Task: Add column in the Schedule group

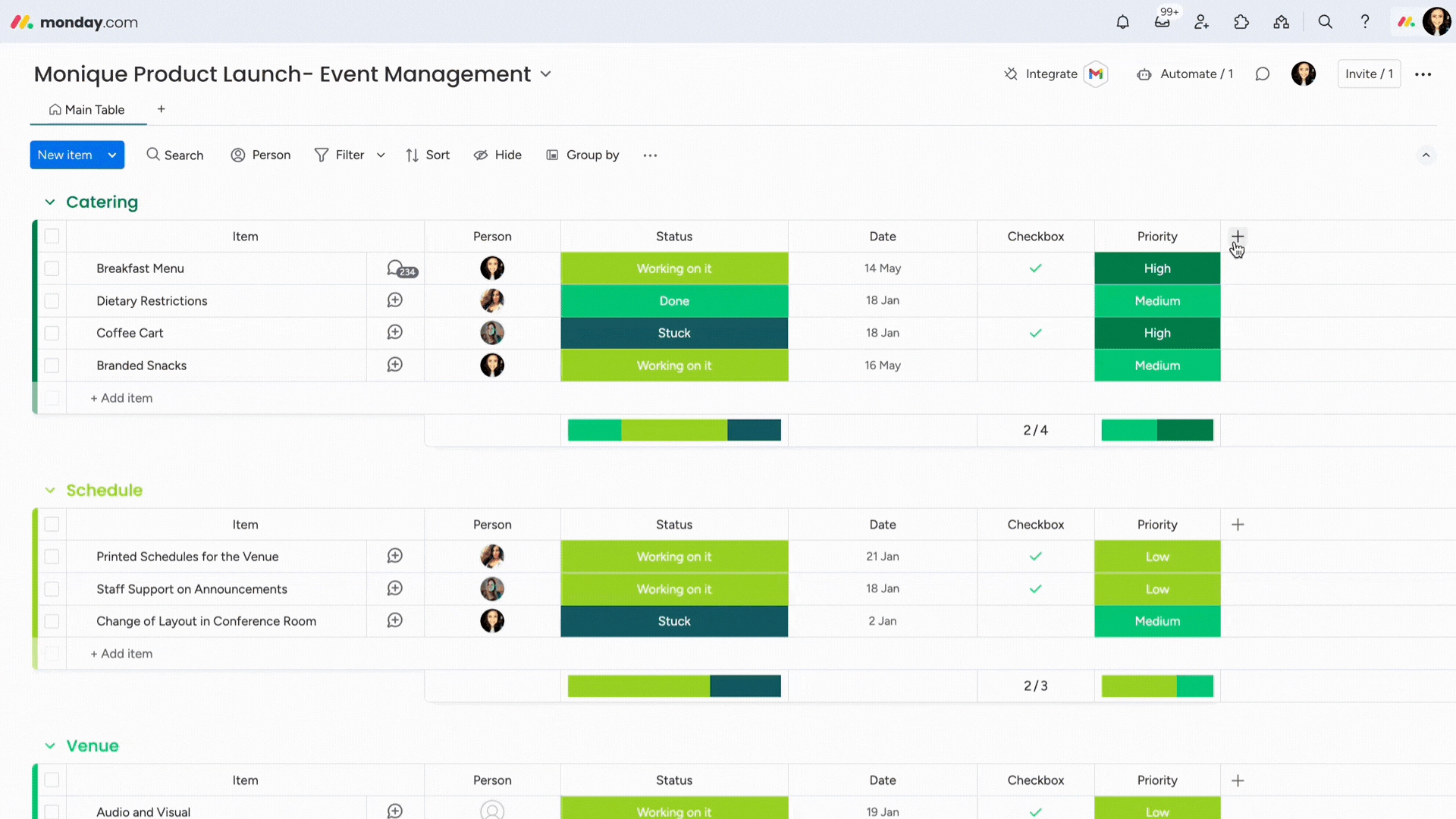Action: coord(1238,524)
